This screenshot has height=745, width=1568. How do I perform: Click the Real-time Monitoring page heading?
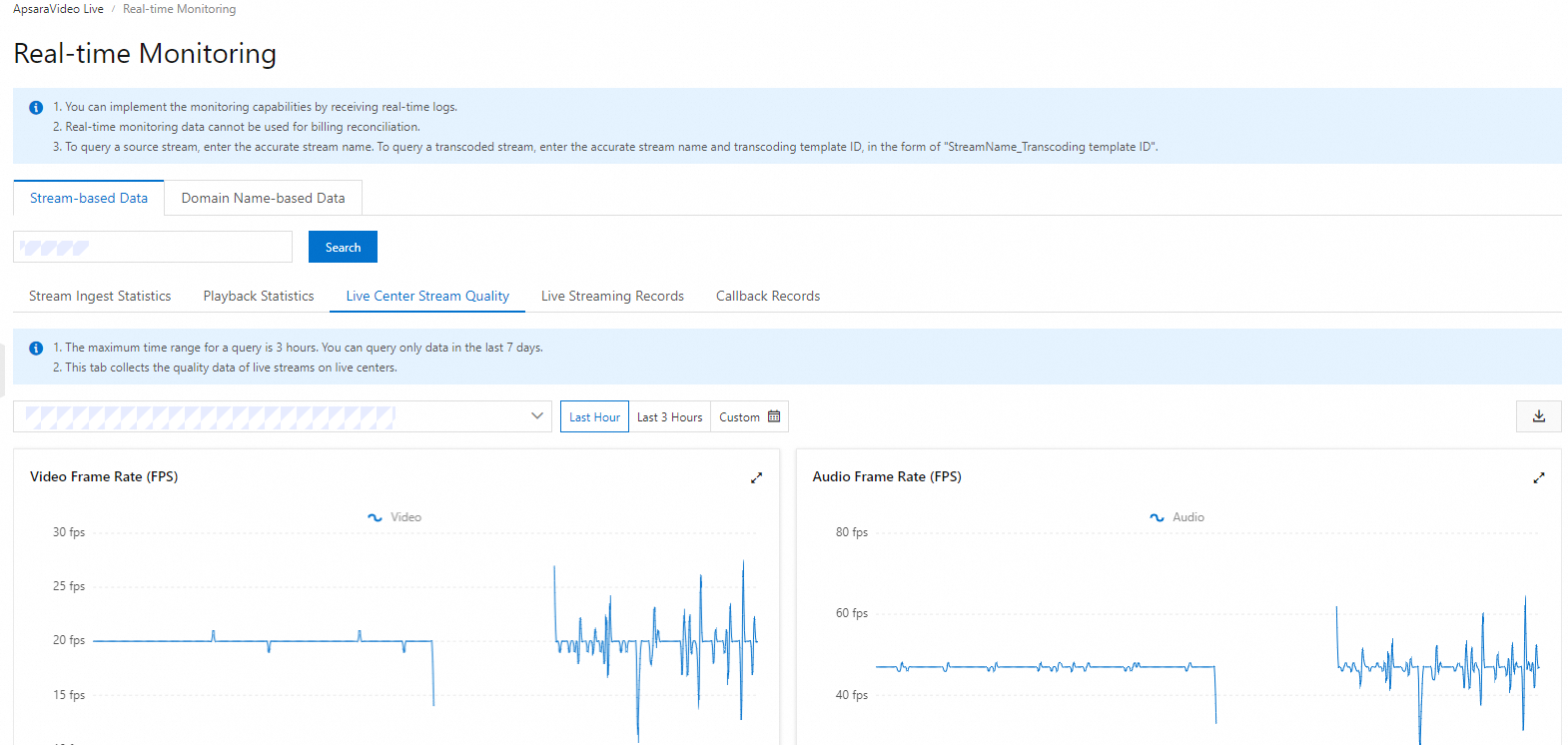[x=145, y=53]
